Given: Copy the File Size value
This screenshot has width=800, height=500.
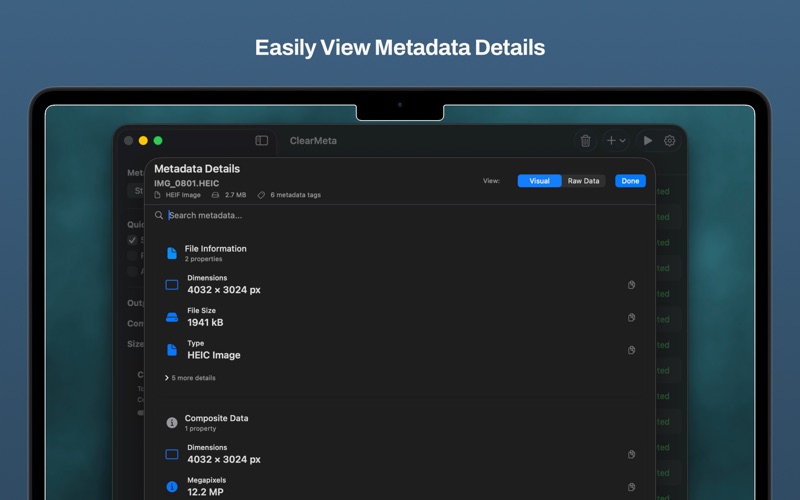Looking at the screenshot, I should [631, 317].
